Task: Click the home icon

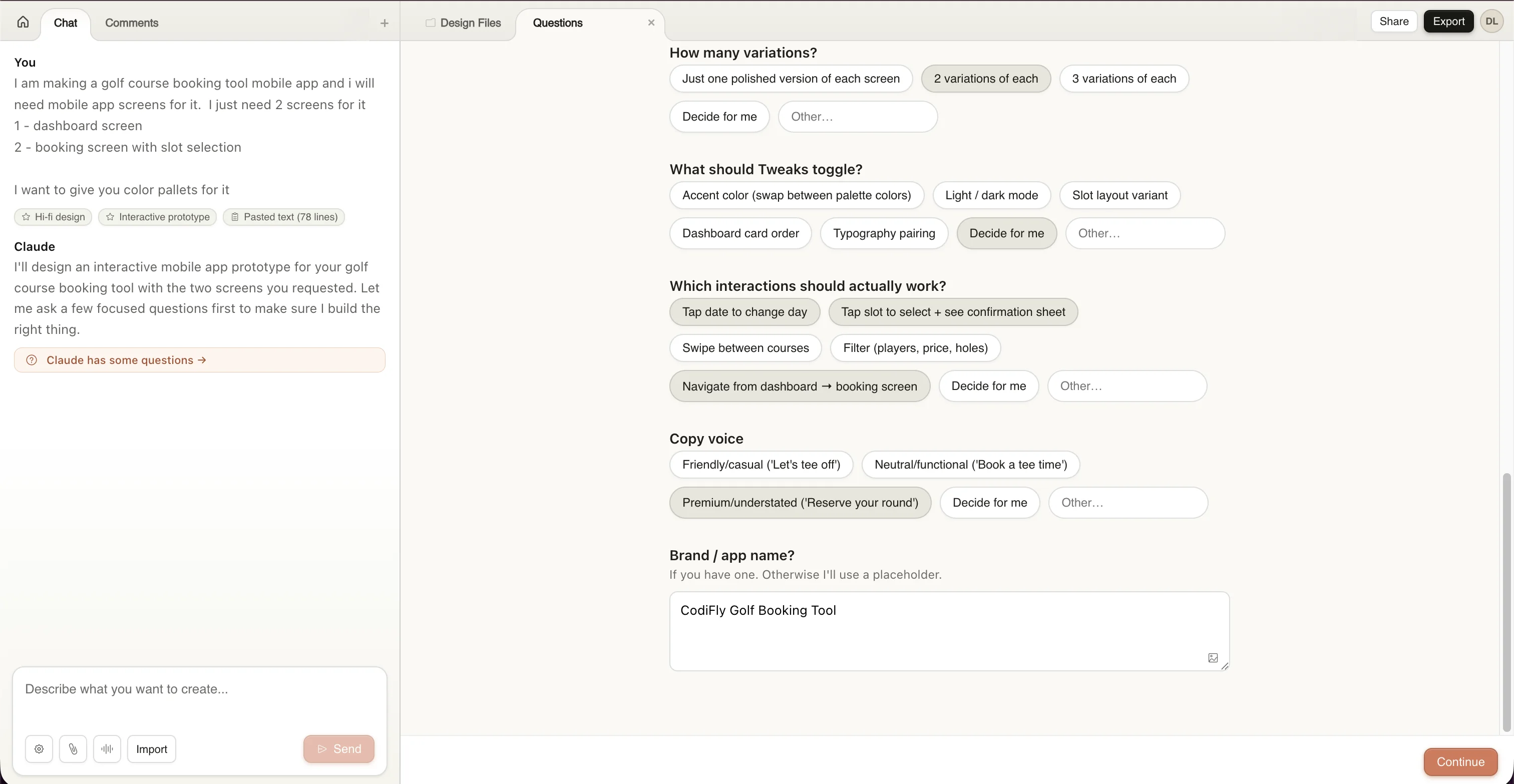Action: (23, 22)
